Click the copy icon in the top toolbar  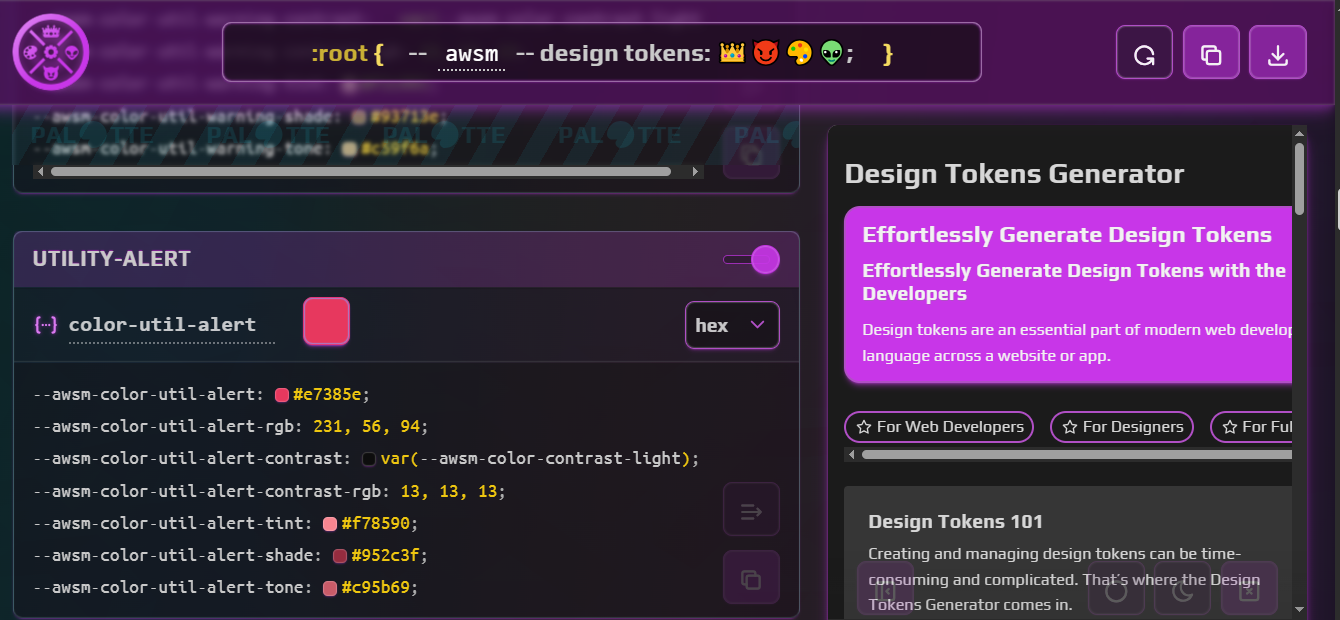click(1211, 52)
